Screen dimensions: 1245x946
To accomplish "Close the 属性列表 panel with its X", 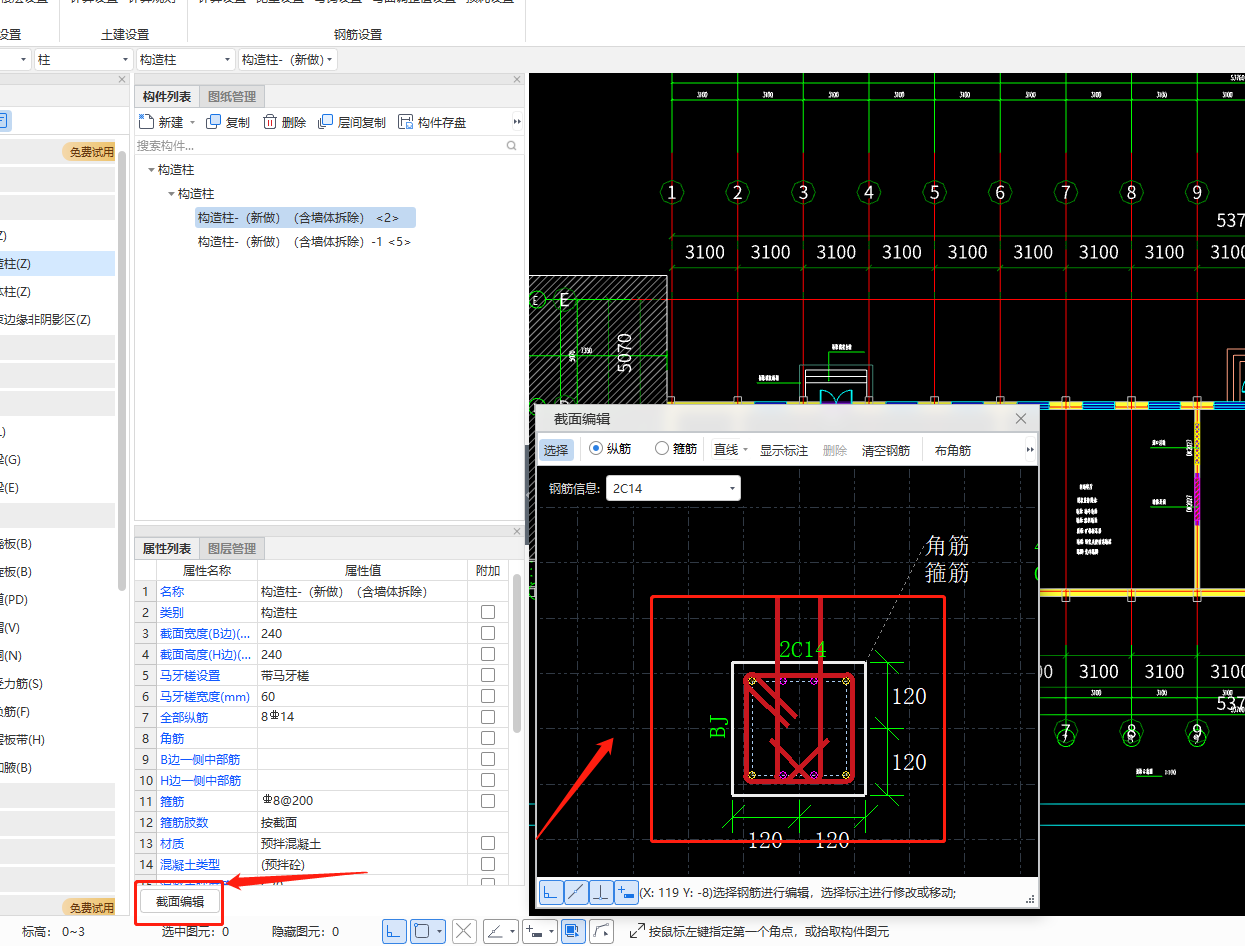I will [x=517, y=531].
